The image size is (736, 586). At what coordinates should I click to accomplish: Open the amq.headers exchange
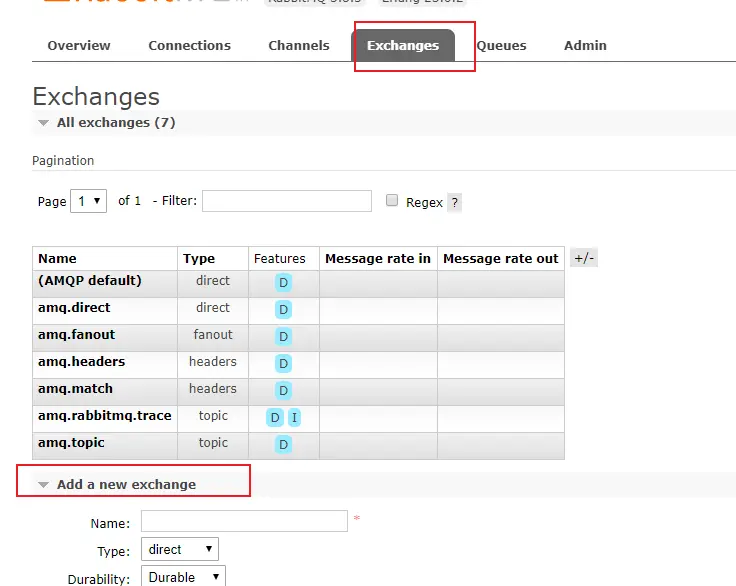pyautogui.click(x=82, y=362)
